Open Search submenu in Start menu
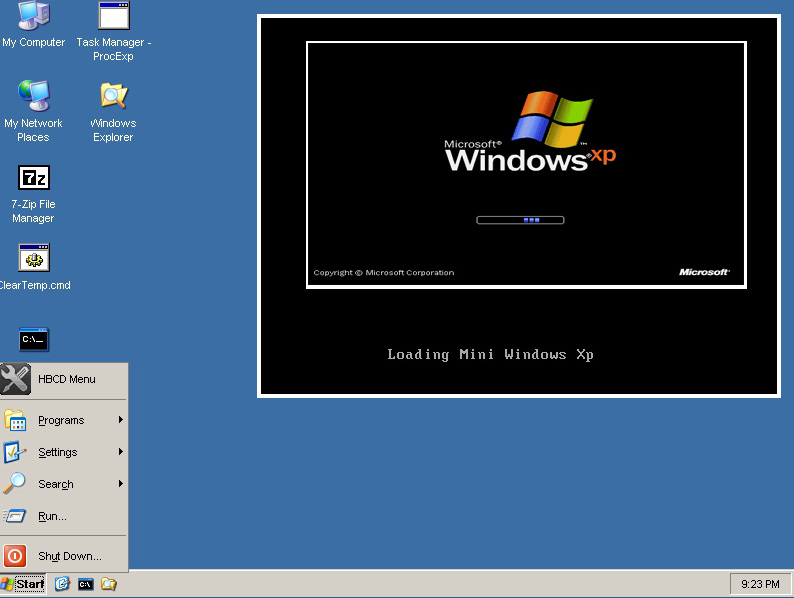This screenshot has width=794, height=598. tap(64, 484)
